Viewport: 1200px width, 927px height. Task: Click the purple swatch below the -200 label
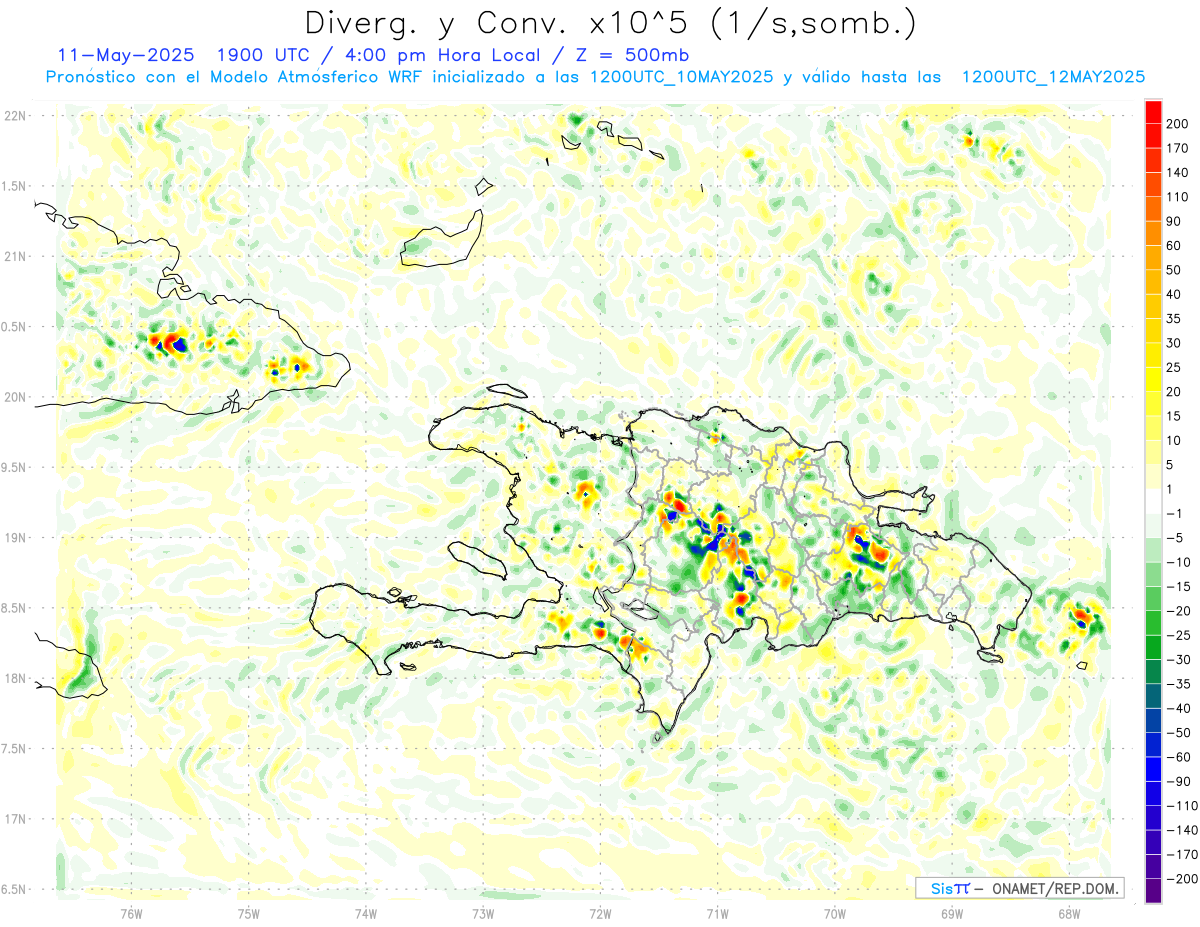tap(1153, 891)
